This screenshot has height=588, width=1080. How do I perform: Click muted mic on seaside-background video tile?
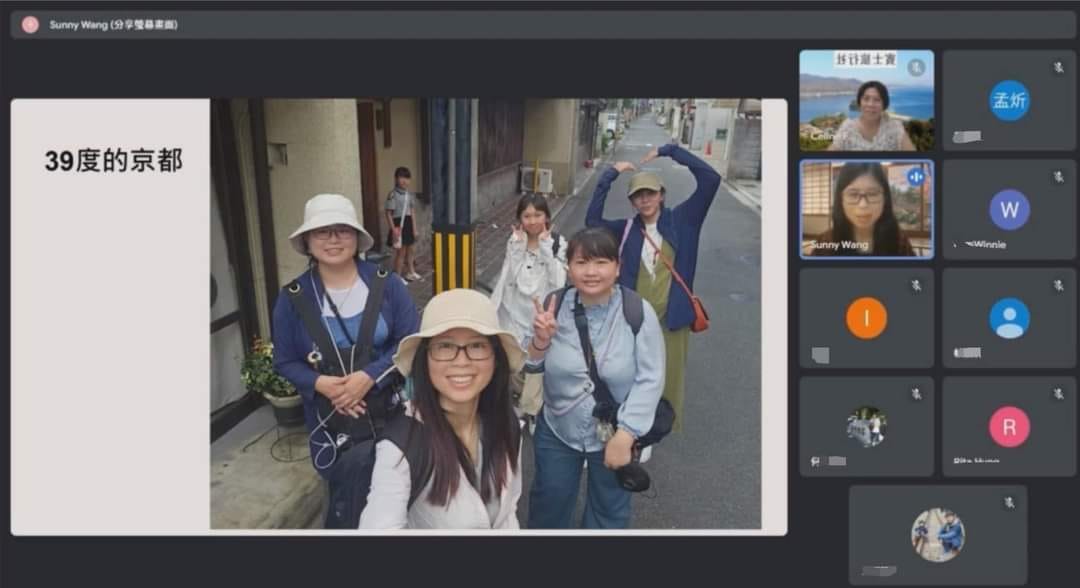click(x=916, y=68)
